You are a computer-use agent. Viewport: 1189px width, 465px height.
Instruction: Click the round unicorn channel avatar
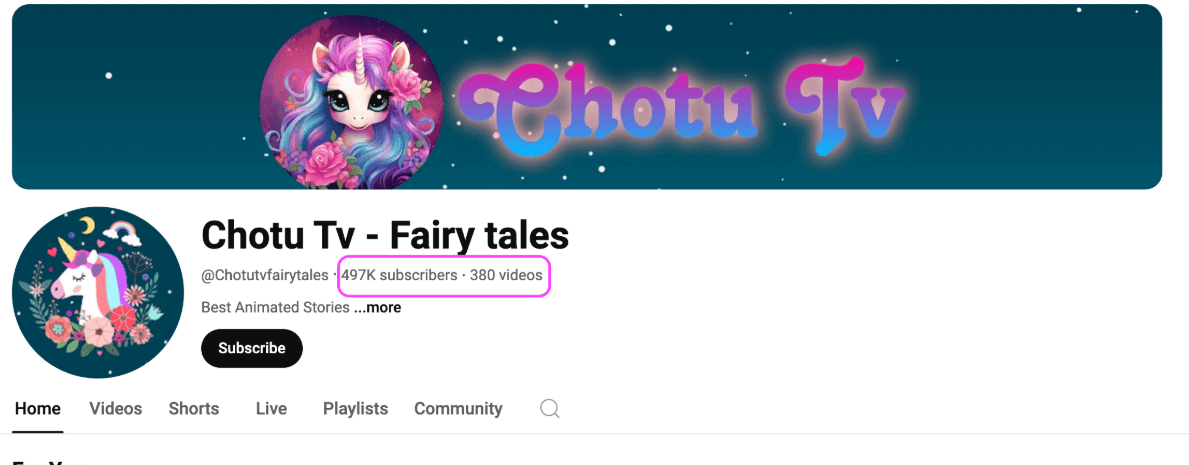tap(98, 292)
